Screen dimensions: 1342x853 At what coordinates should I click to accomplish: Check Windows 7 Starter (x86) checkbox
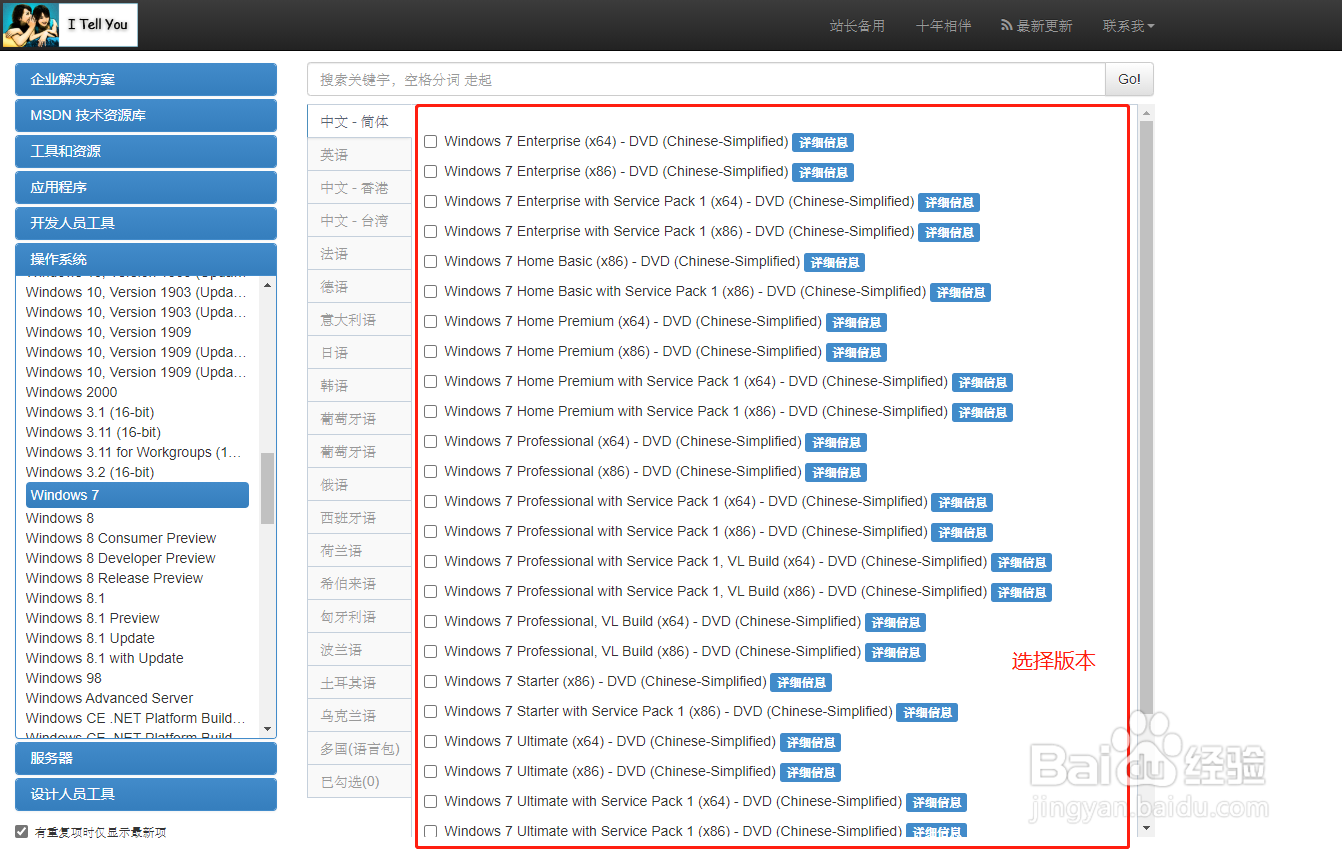[431, 682]
